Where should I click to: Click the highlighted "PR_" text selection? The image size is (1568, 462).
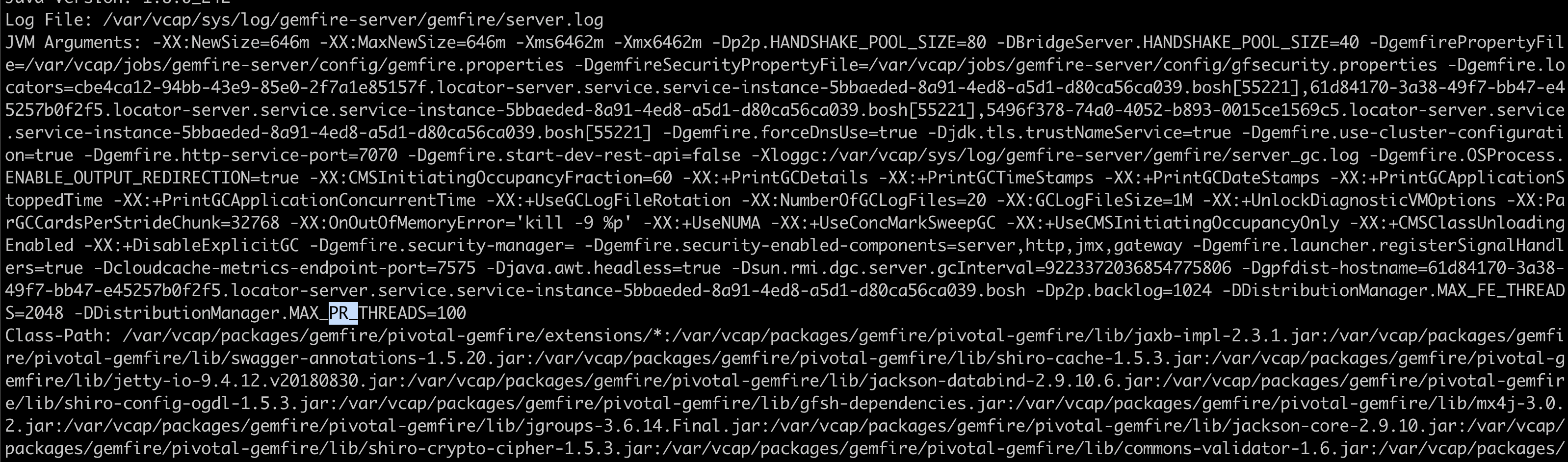(343, 313)
